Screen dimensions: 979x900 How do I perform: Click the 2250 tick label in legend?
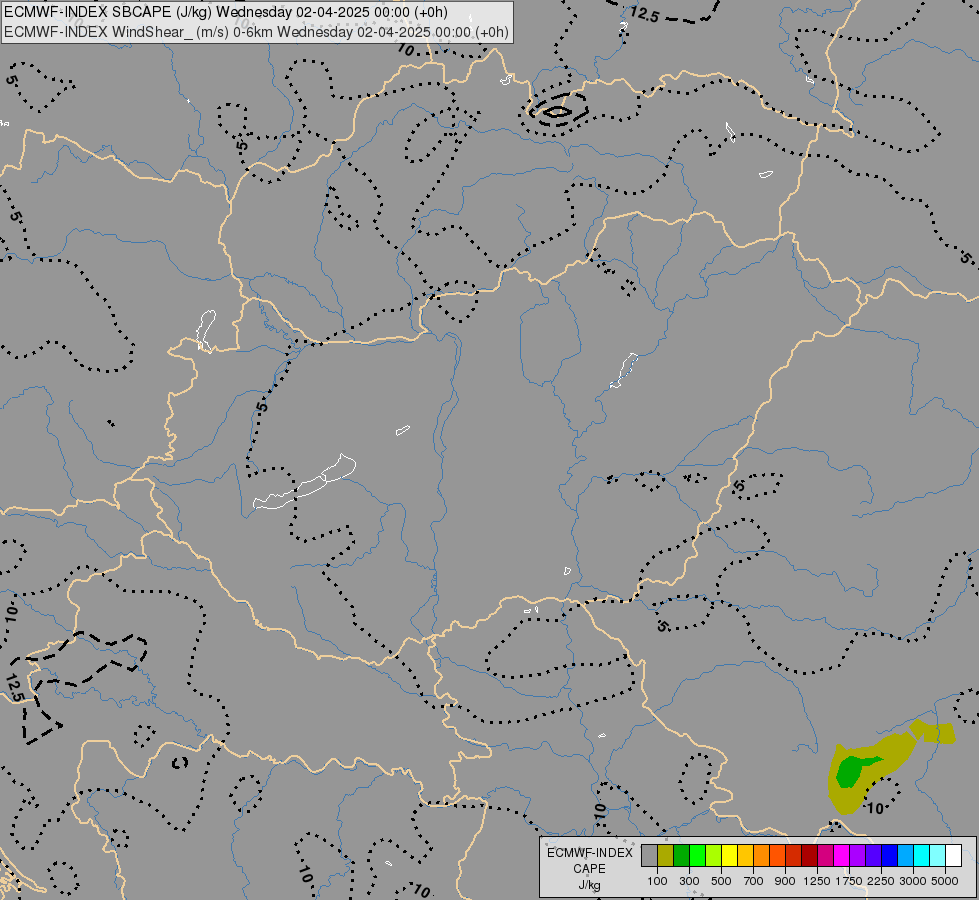(x=881, y=881)
